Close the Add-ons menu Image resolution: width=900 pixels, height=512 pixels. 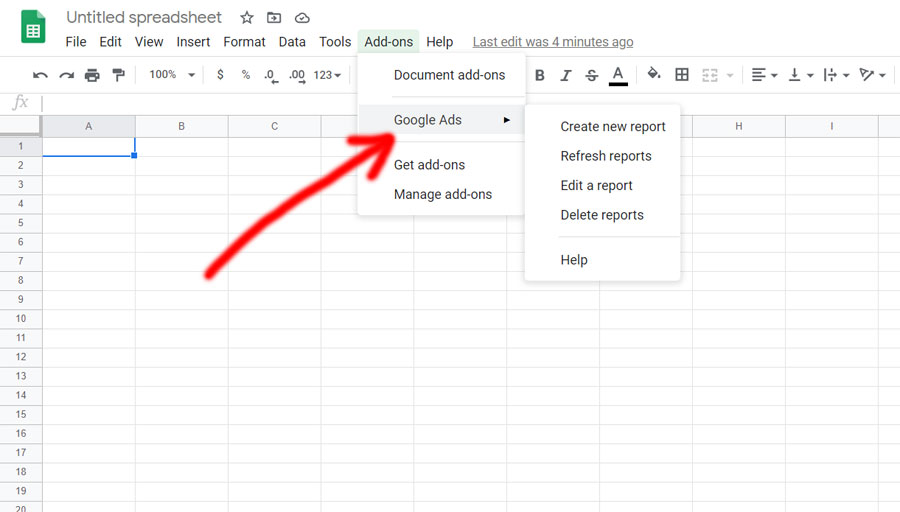click(x=389, y=42)
